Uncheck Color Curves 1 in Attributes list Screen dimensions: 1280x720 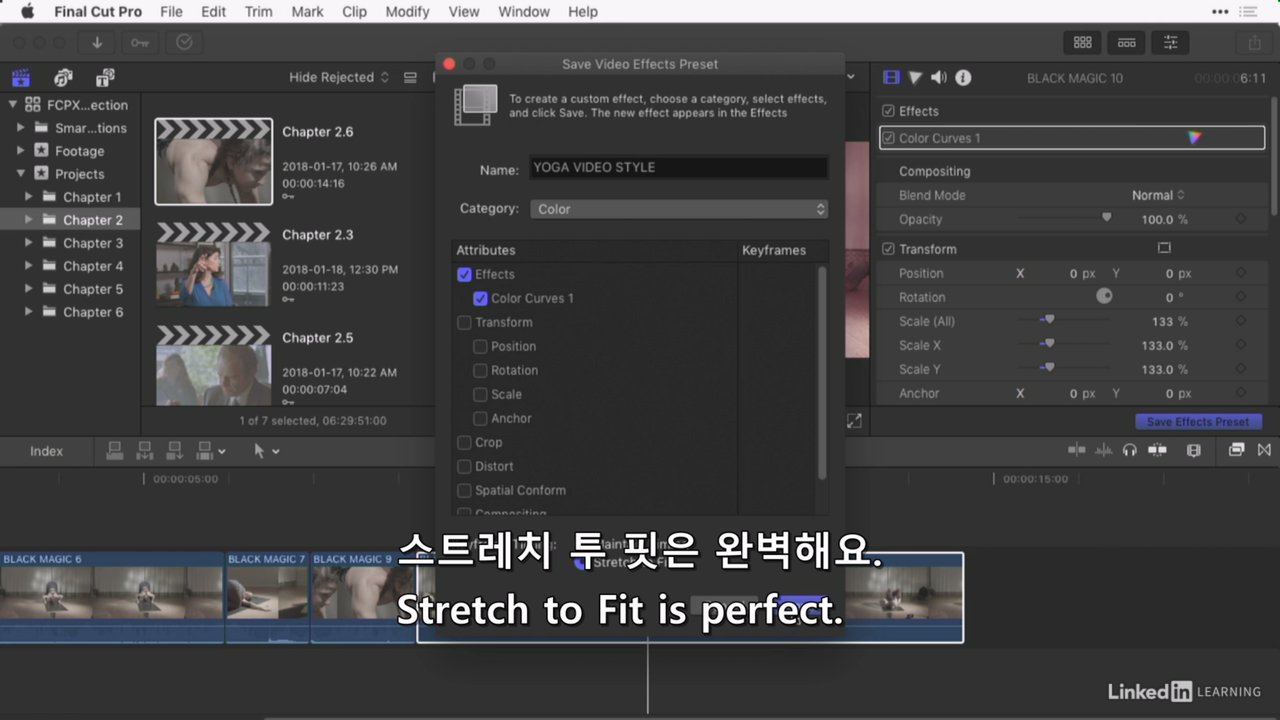(x=480, y=298)
